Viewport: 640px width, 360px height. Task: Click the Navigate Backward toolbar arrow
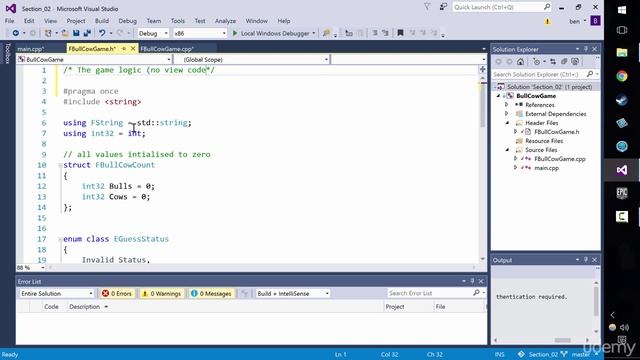(x=15, y=33)
